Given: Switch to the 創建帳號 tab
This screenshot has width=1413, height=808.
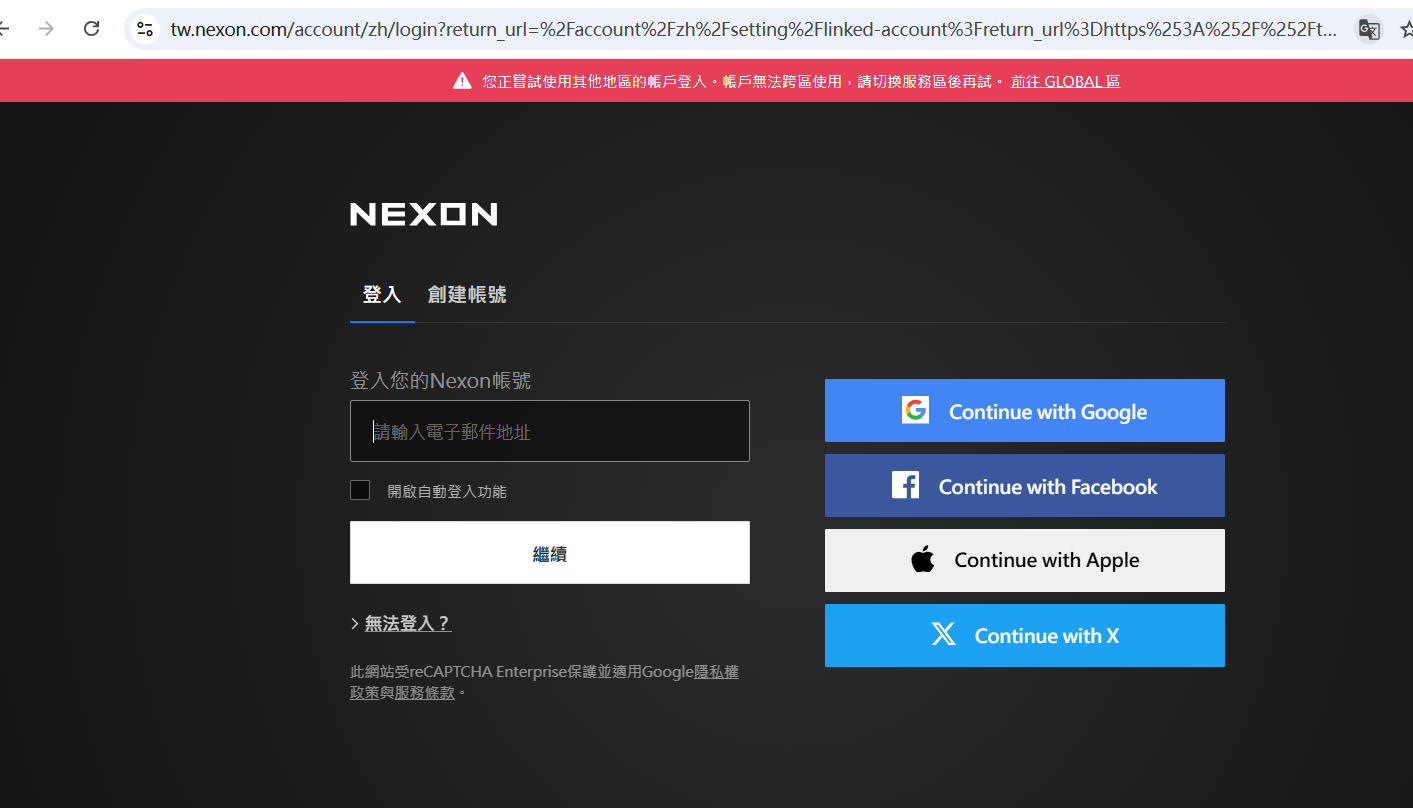Looking at the screenshot, I should 467,295.
